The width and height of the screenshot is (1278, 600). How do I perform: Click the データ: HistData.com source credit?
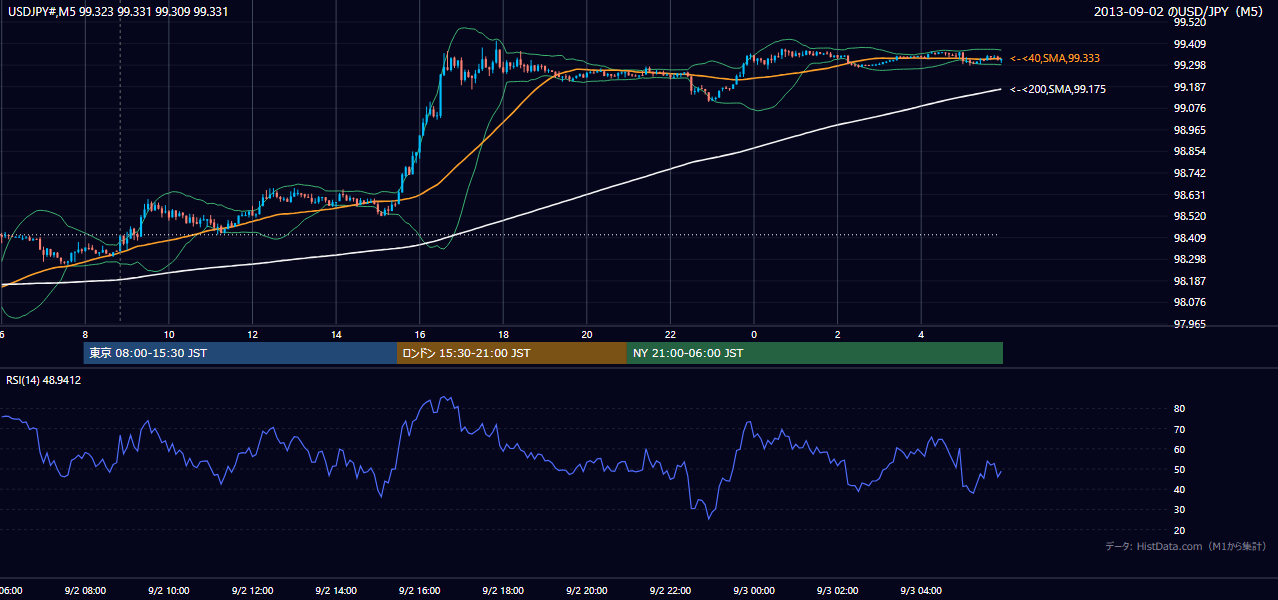pyautogui.click(x=1185, y=546)
